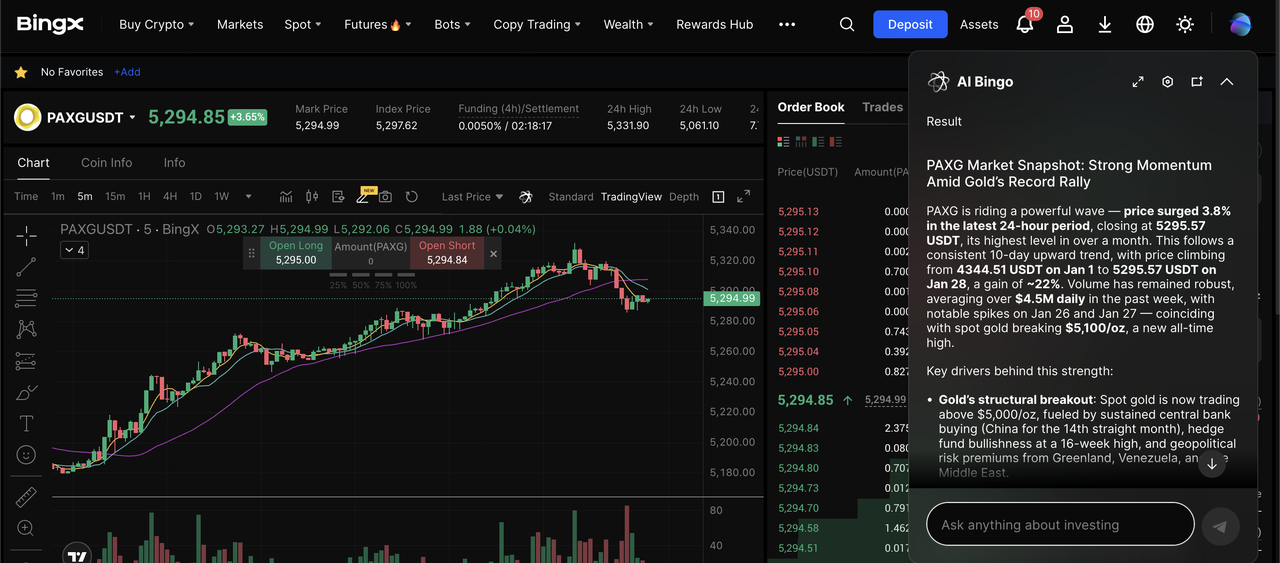
Task: Open the indicators icon in chart toolbar
Action: pyautogui.click(x=286, y=197)
